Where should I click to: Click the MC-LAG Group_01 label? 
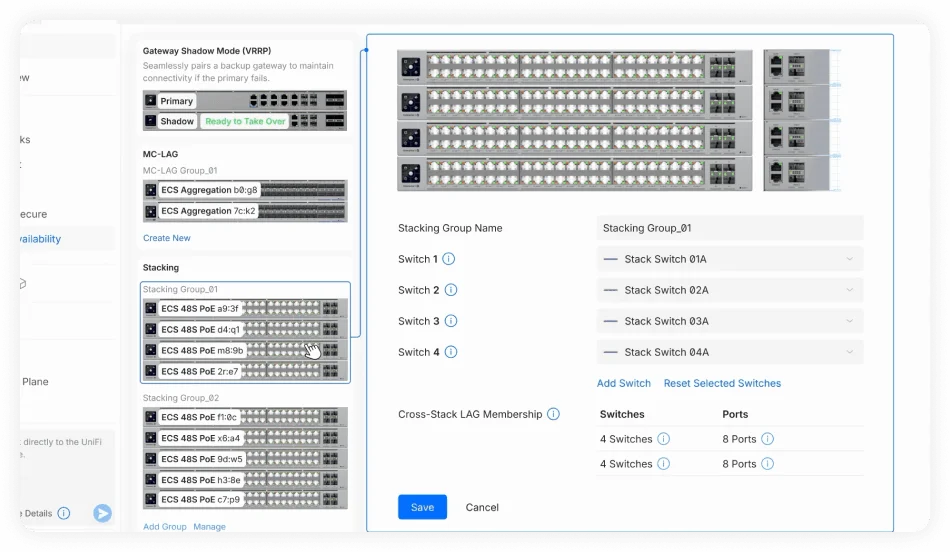click(x=180, y=171)
